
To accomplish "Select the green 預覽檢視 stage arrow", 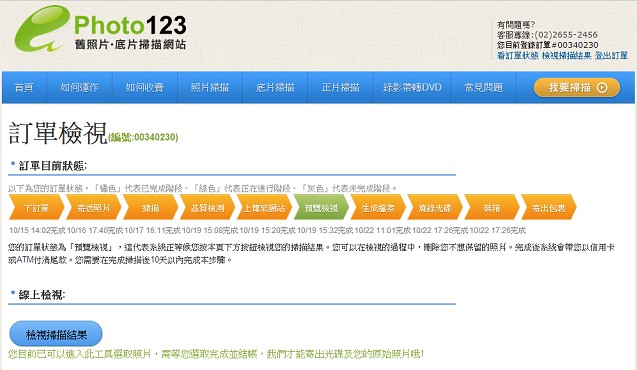I will coord(321,208).
